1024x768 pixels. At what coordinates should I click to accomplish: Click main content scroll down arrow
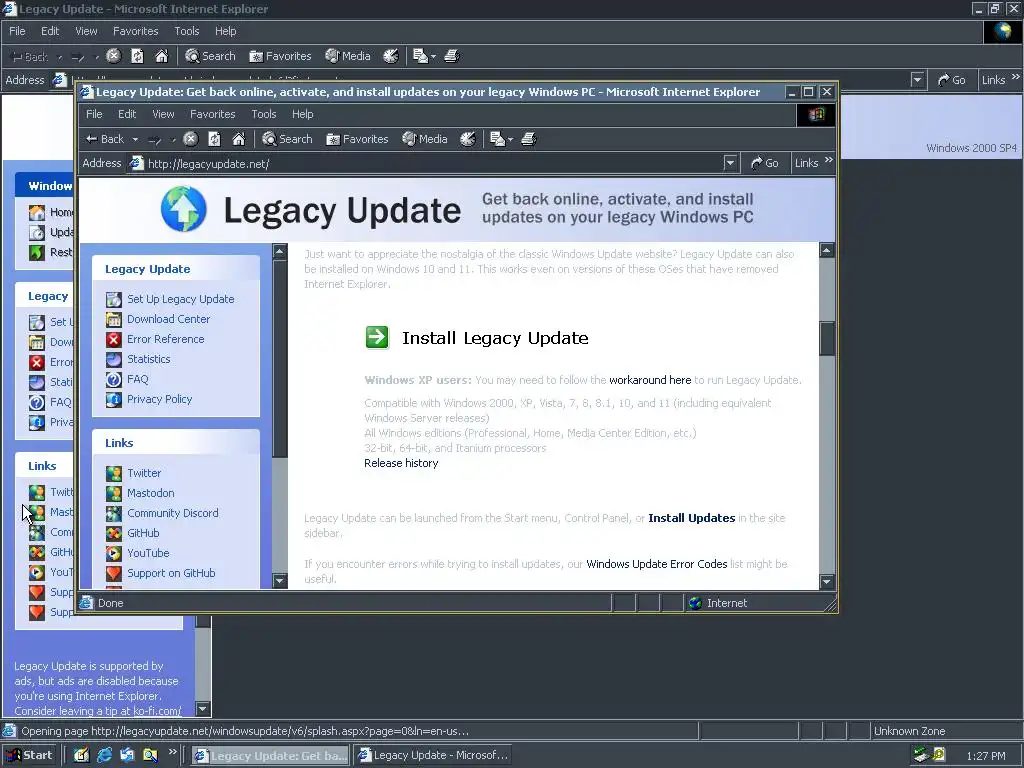(x=827, y=581)
